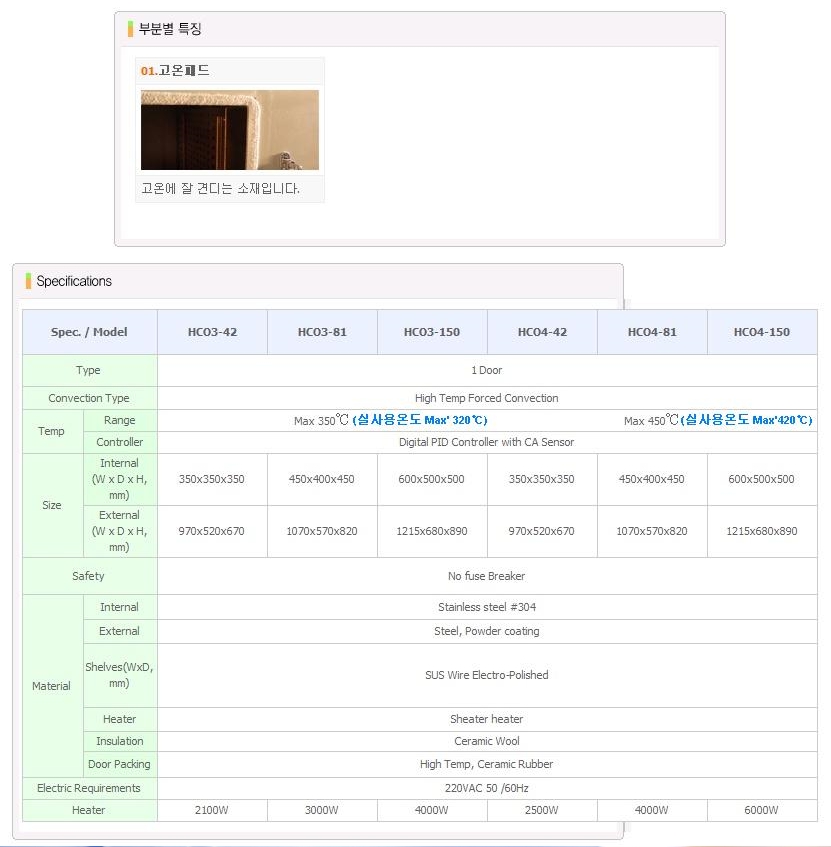Click the color bar icon beside Specifications
Image resolution: width=831 pixels, height=847 pixels.
pos(29,281)
